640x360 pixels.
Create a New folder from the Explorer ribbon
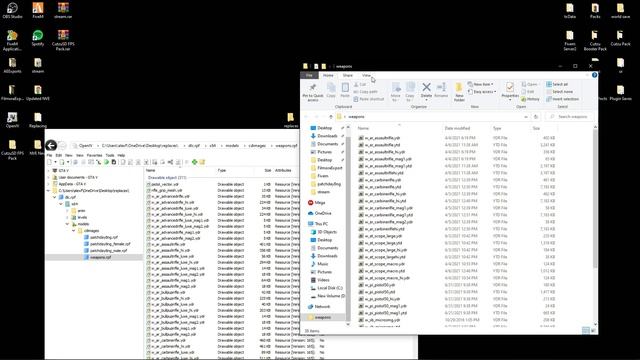[459, 92]
